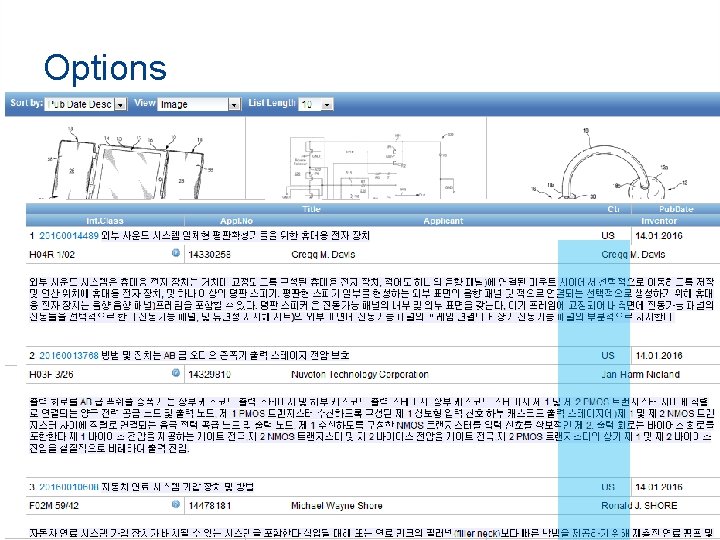
Task: Click inventor Jan Harm Nieland
Action: point(641,374)
